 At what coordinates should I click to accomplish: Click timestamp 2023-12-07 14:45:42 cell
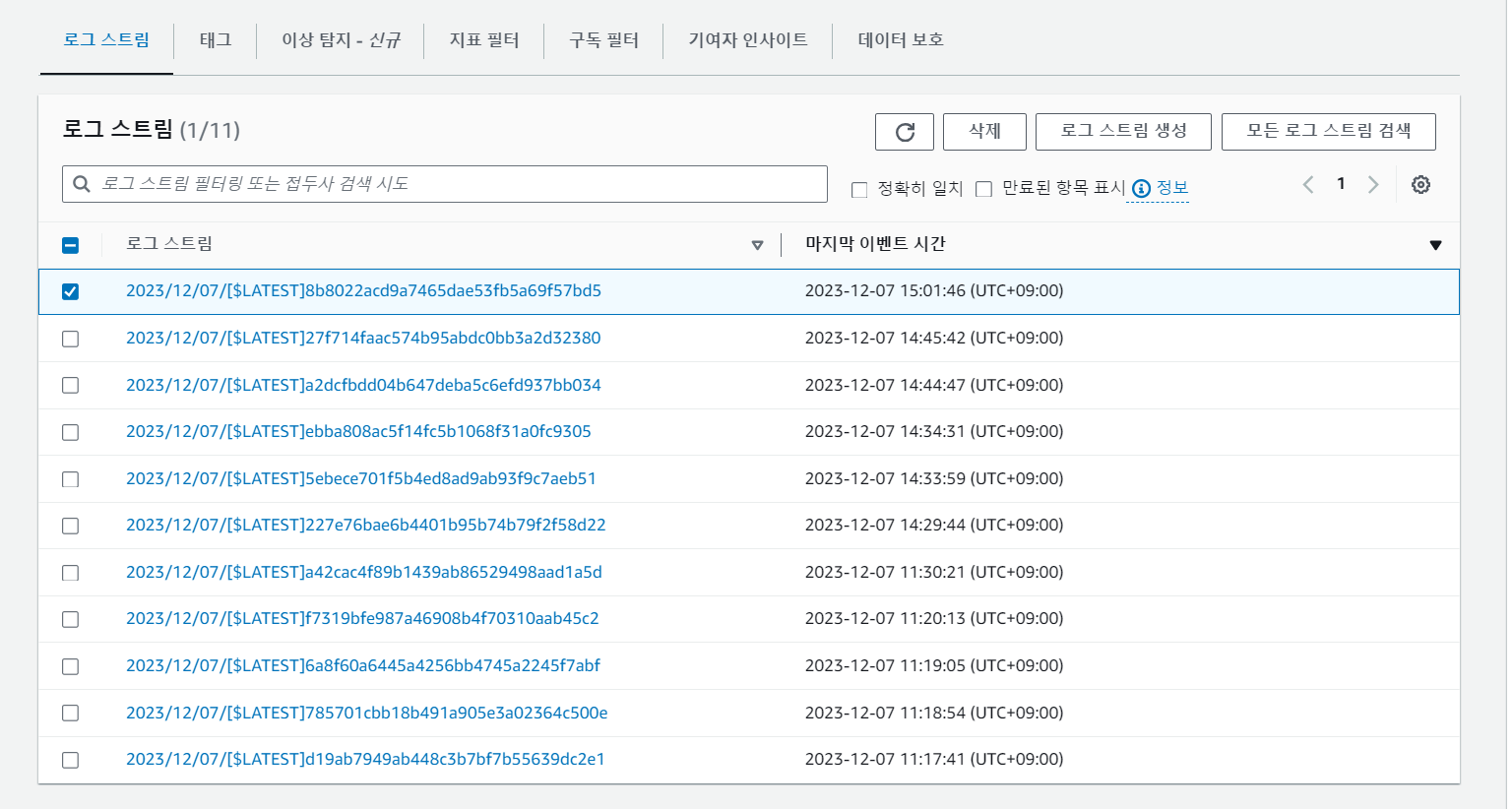934,339
